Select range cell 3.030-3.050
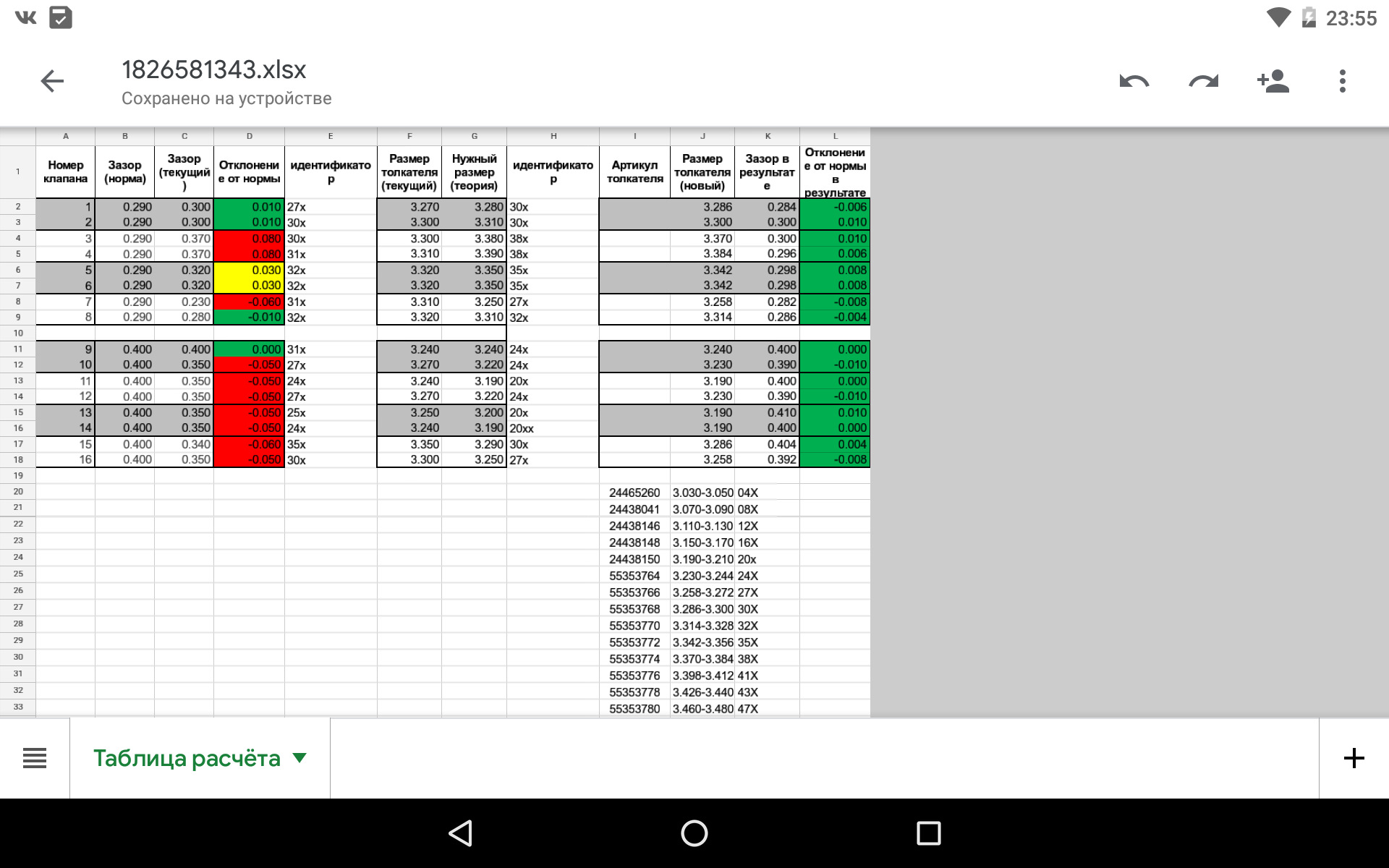 pos(702,493)
